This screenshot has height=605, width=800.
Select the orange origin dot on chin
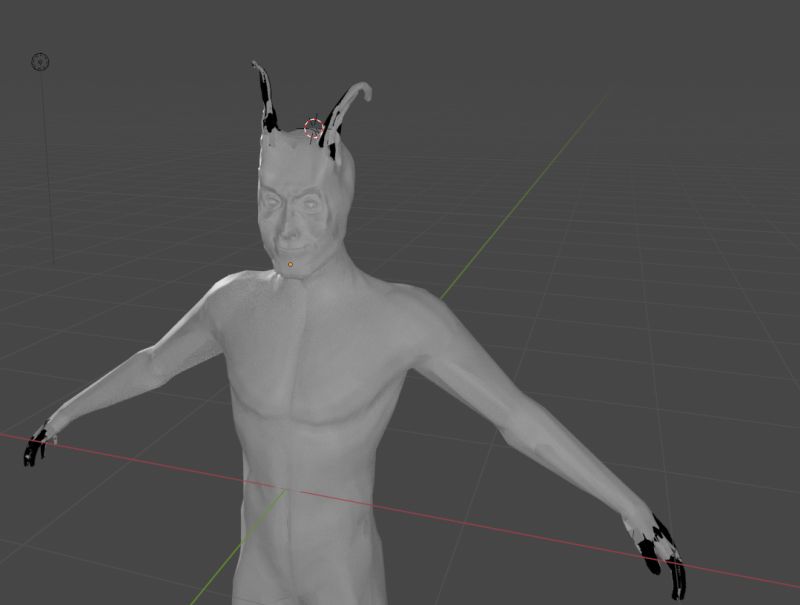(290, 264)
